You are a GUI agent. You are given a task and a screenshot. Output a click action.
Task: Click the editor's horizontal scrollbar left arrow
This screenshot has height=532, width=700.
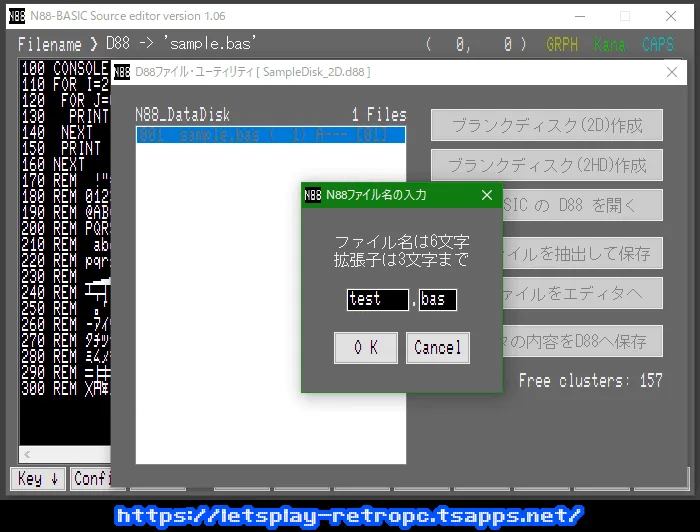(x=26, y=454)
